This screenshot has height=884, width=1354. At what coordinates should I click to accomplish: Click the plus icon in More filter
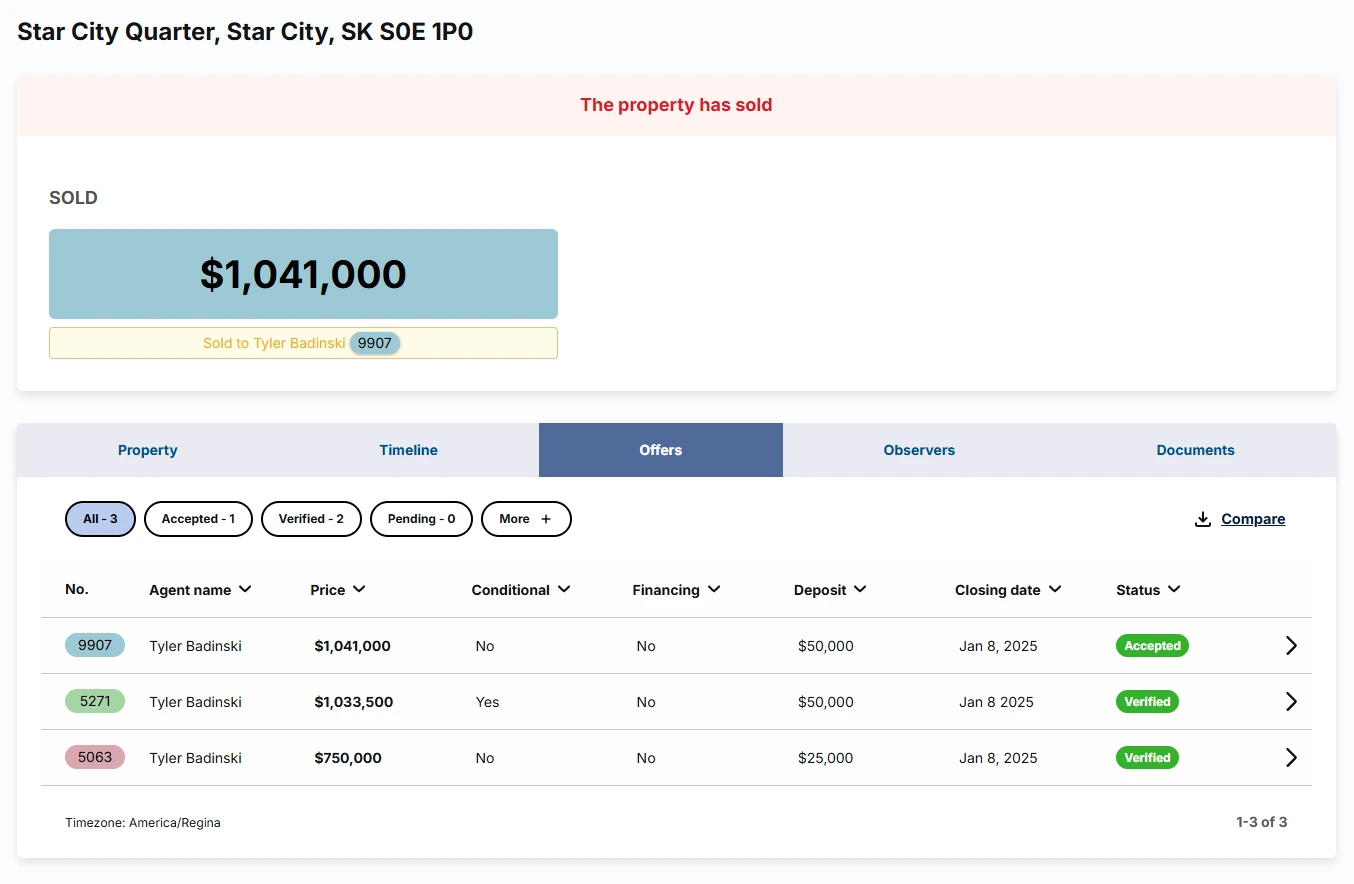[546, 519]
